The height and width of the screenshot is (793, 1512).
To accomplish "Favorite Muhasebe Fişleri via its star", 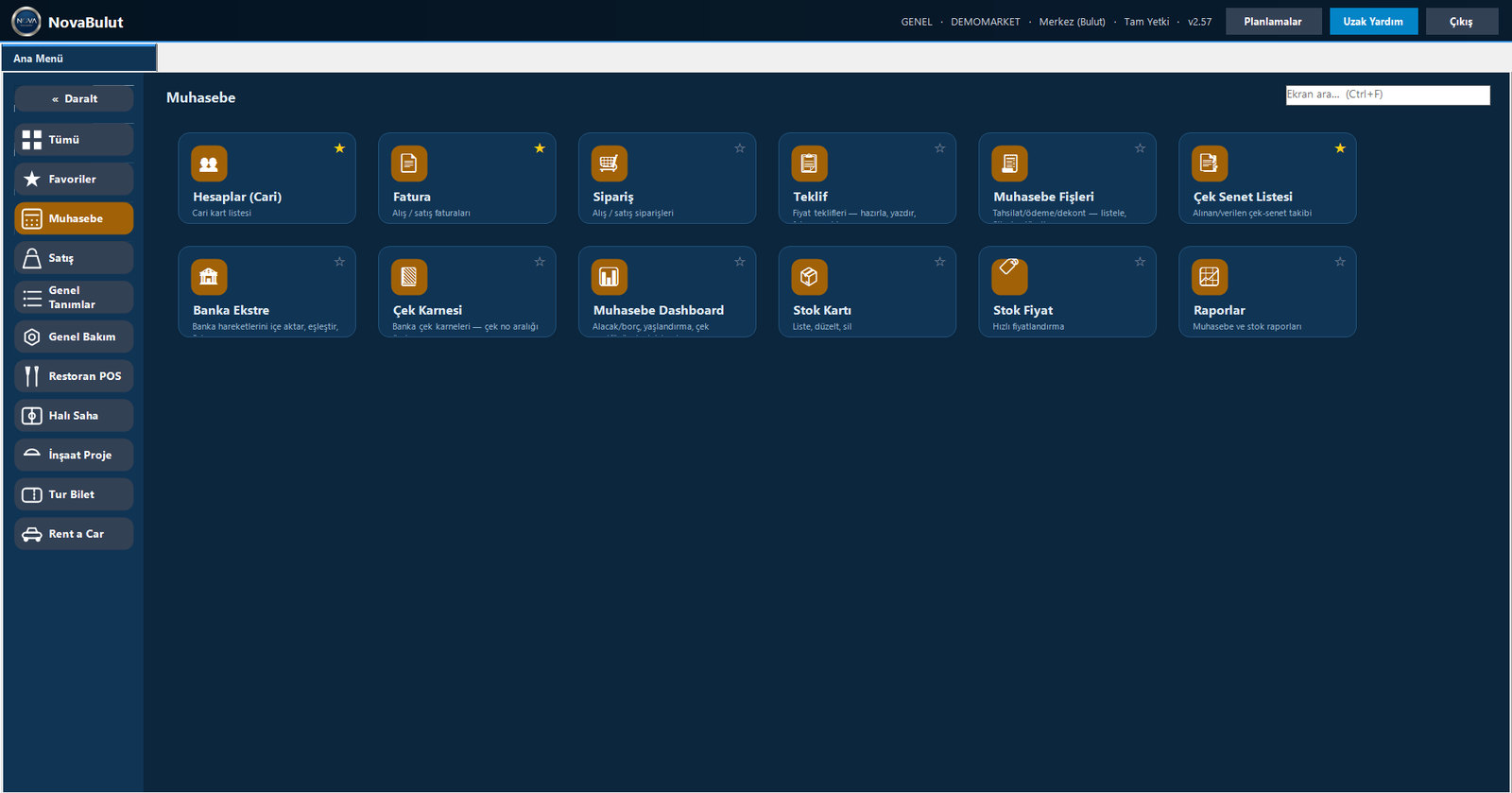I will click(x=1140, y=148).
